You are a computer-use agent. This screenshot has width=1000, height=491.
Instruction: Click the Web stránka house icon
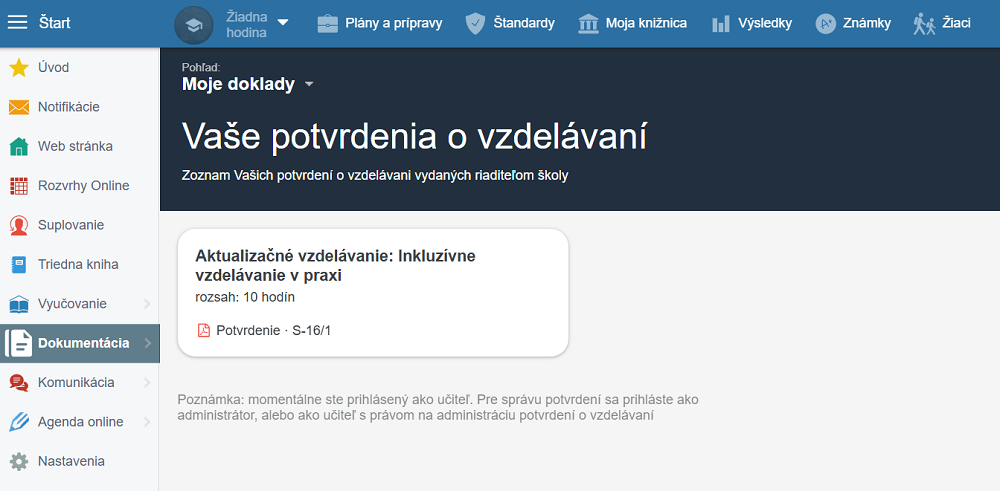tap(18, 147)
